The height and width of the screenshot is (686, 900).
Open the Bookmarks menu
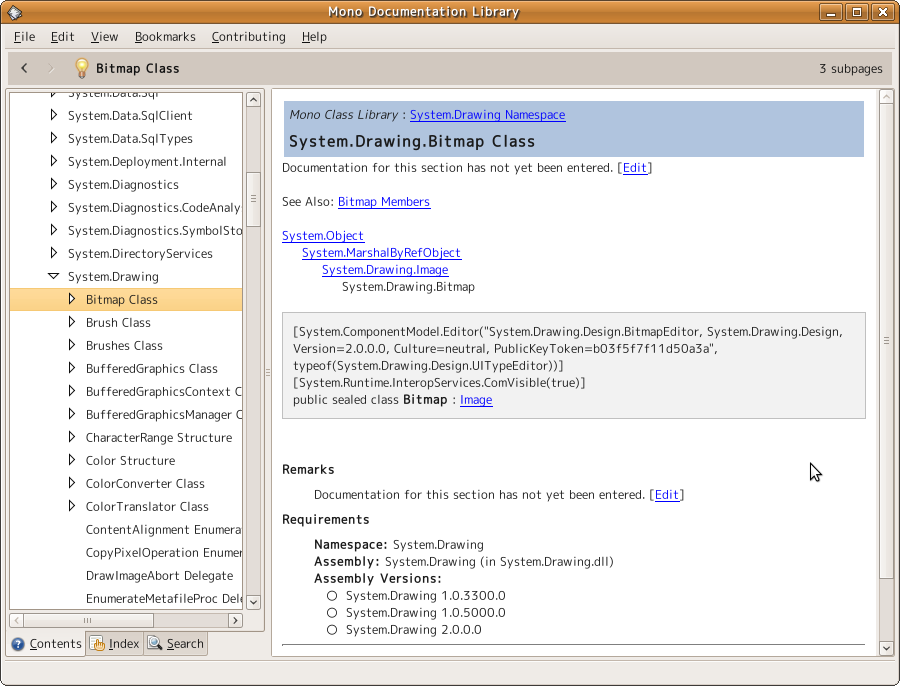point(165,37)
